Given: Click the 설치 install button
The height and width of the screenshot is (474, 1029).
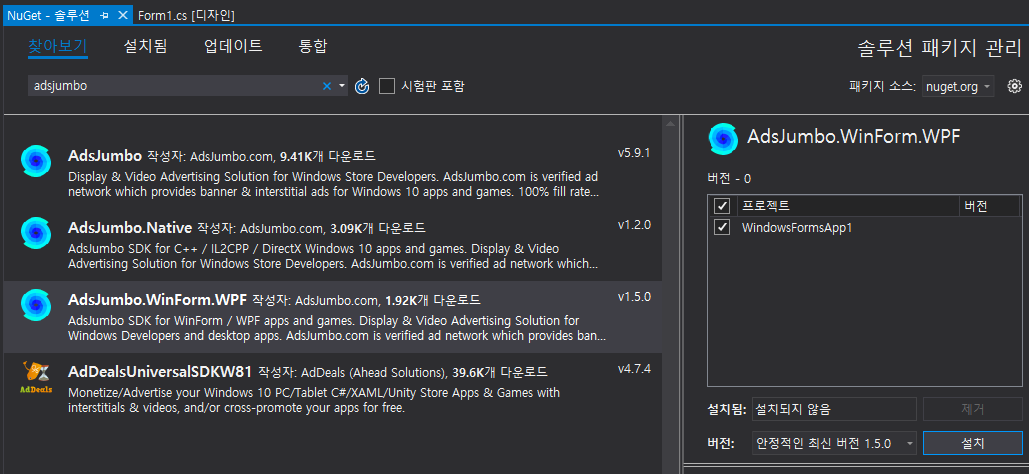Looking at the screenshot, I should pos(973,443).
